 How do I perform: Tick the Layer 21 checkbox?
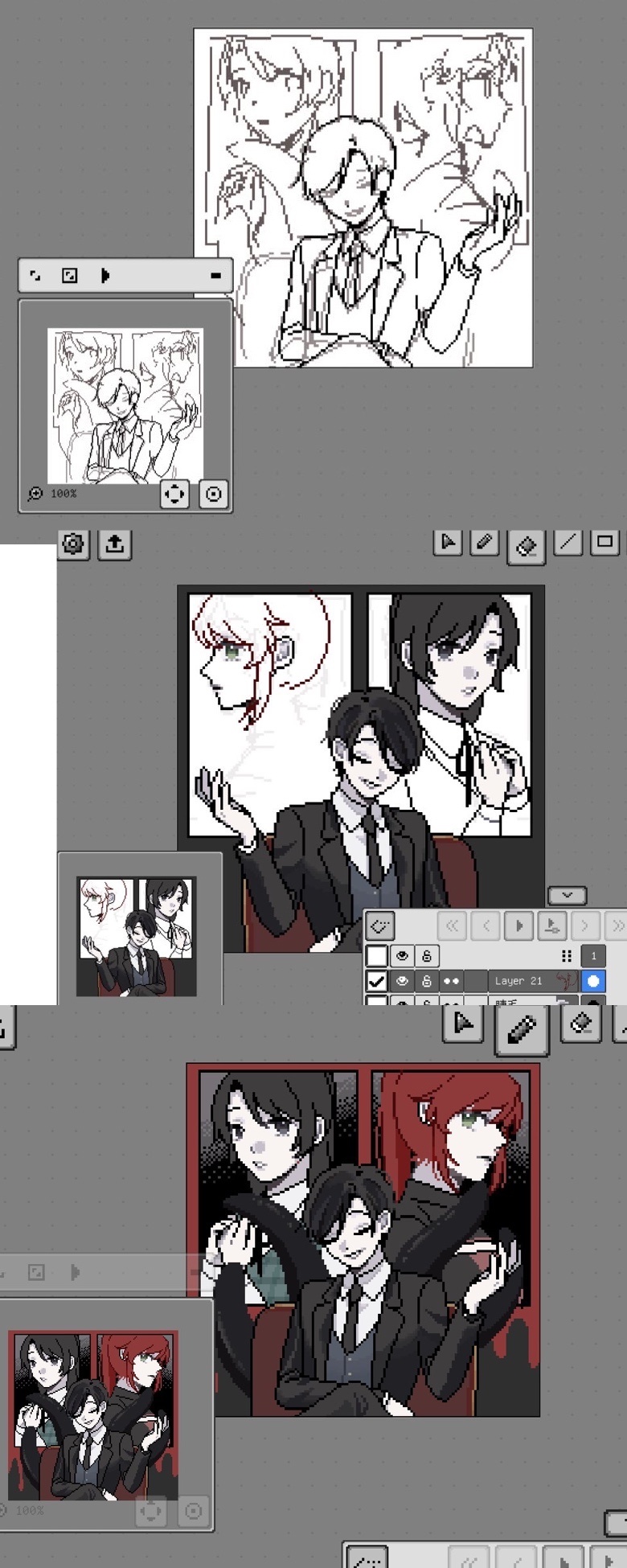coord(376,981)
